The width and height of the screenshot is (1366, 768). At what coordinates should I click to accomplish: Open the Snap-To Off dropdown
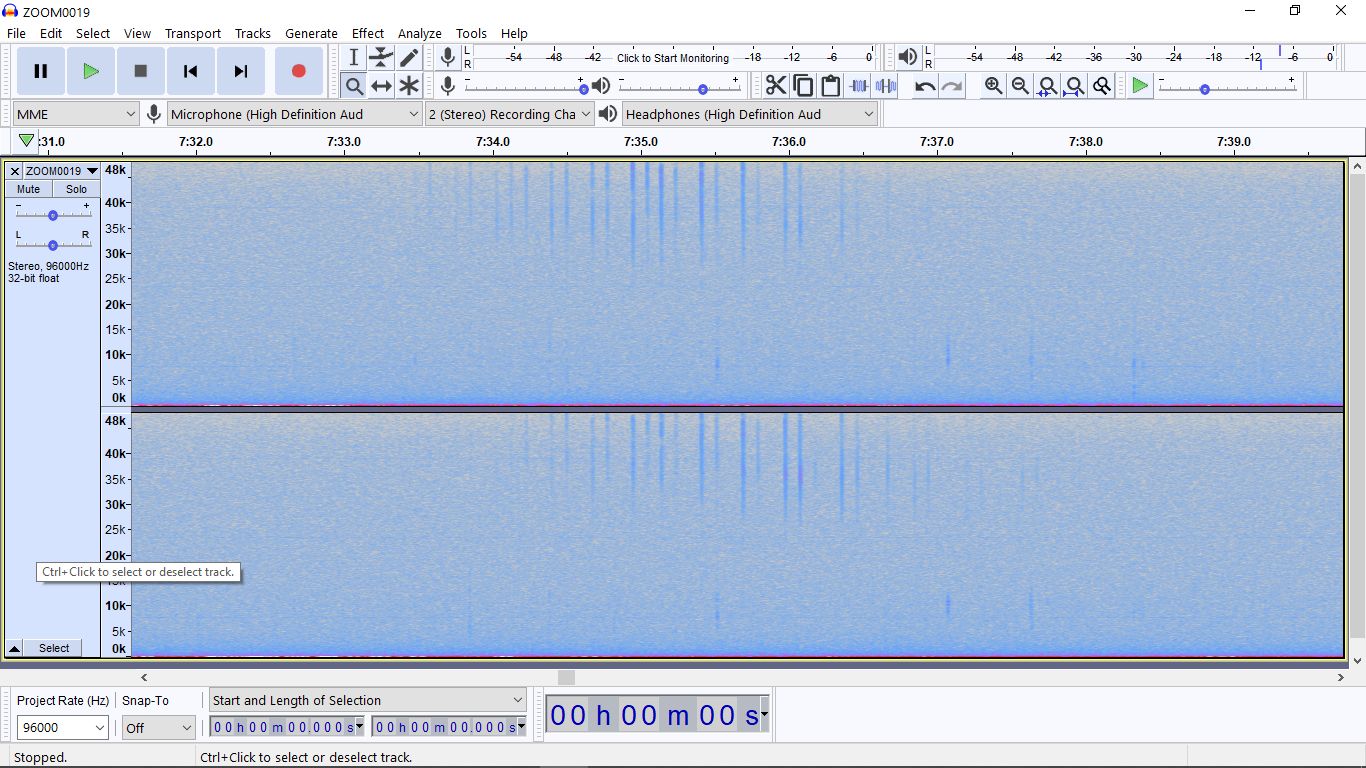158,728
